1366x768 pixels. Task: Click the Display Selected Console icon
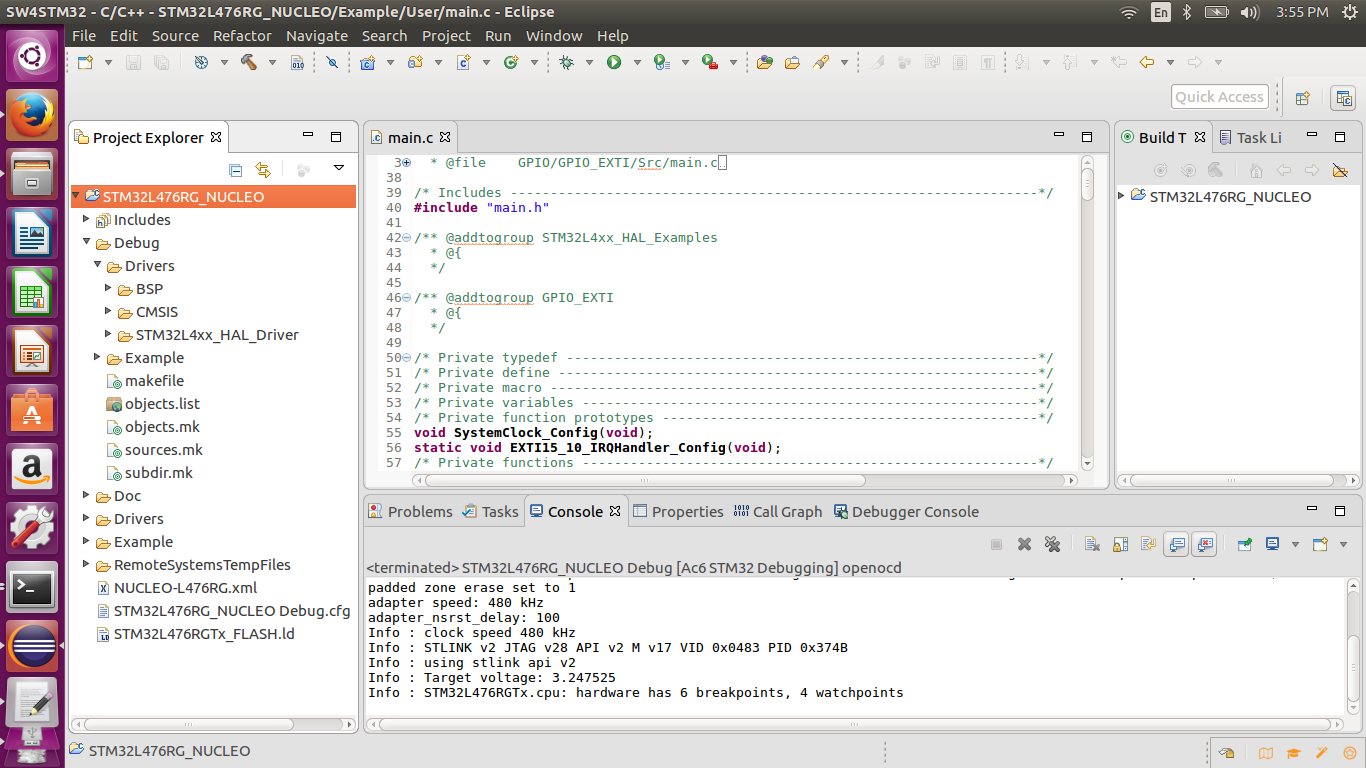pyautogui.click(x=1273, y=544)
